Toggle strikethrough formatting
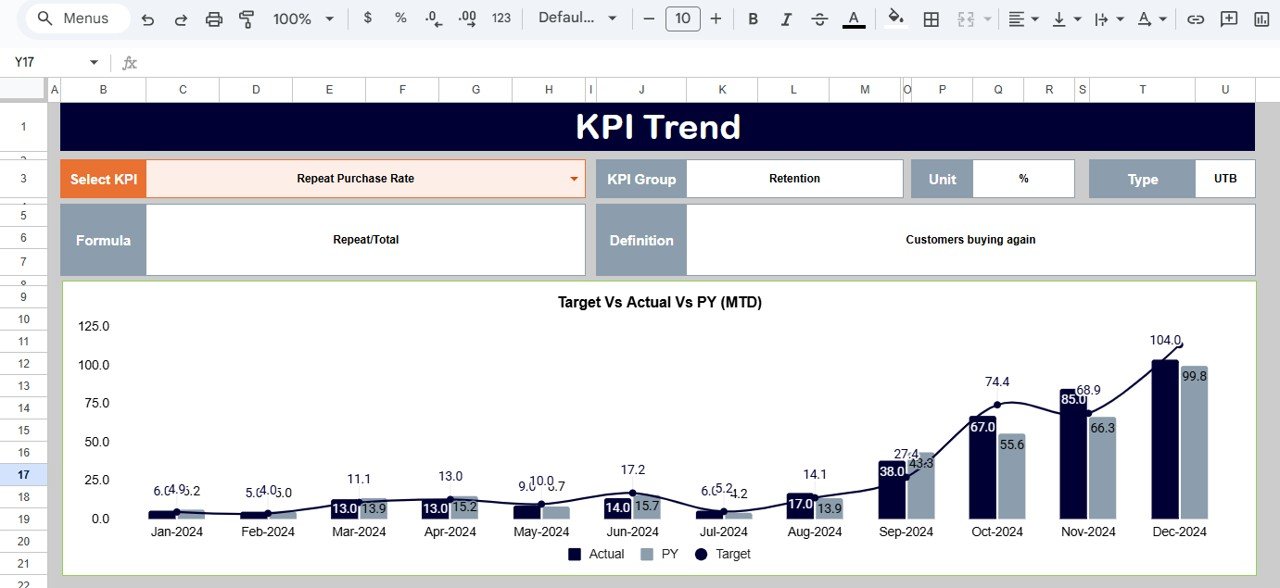1280x588 pixels. click(x=820, y=18)
